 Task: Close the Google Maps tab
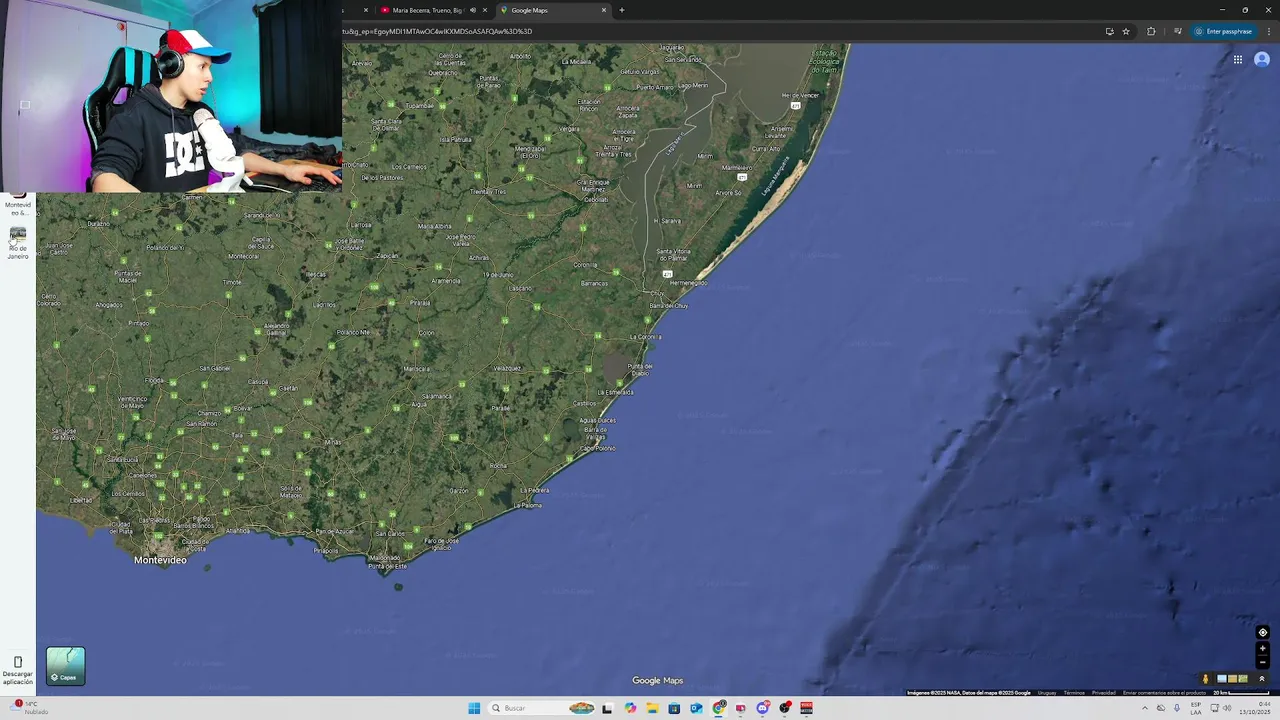click(x=604, y=10)
